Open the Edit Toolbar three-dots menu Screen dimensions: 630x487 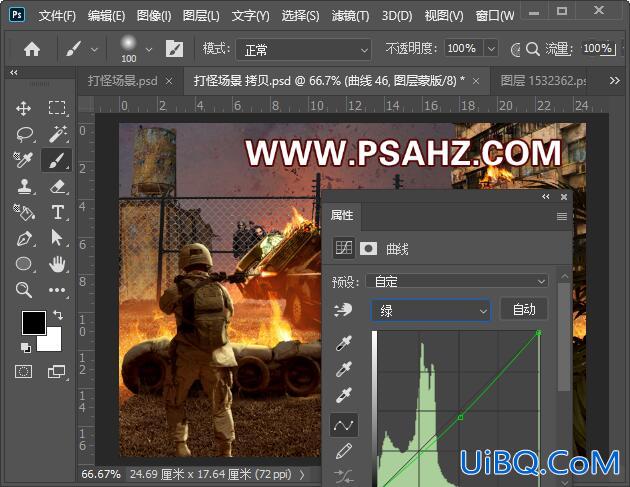coord(57,290)
